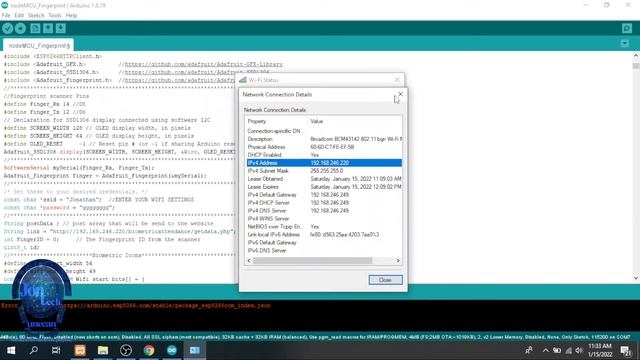Open Task View on the taskbar

56,350
